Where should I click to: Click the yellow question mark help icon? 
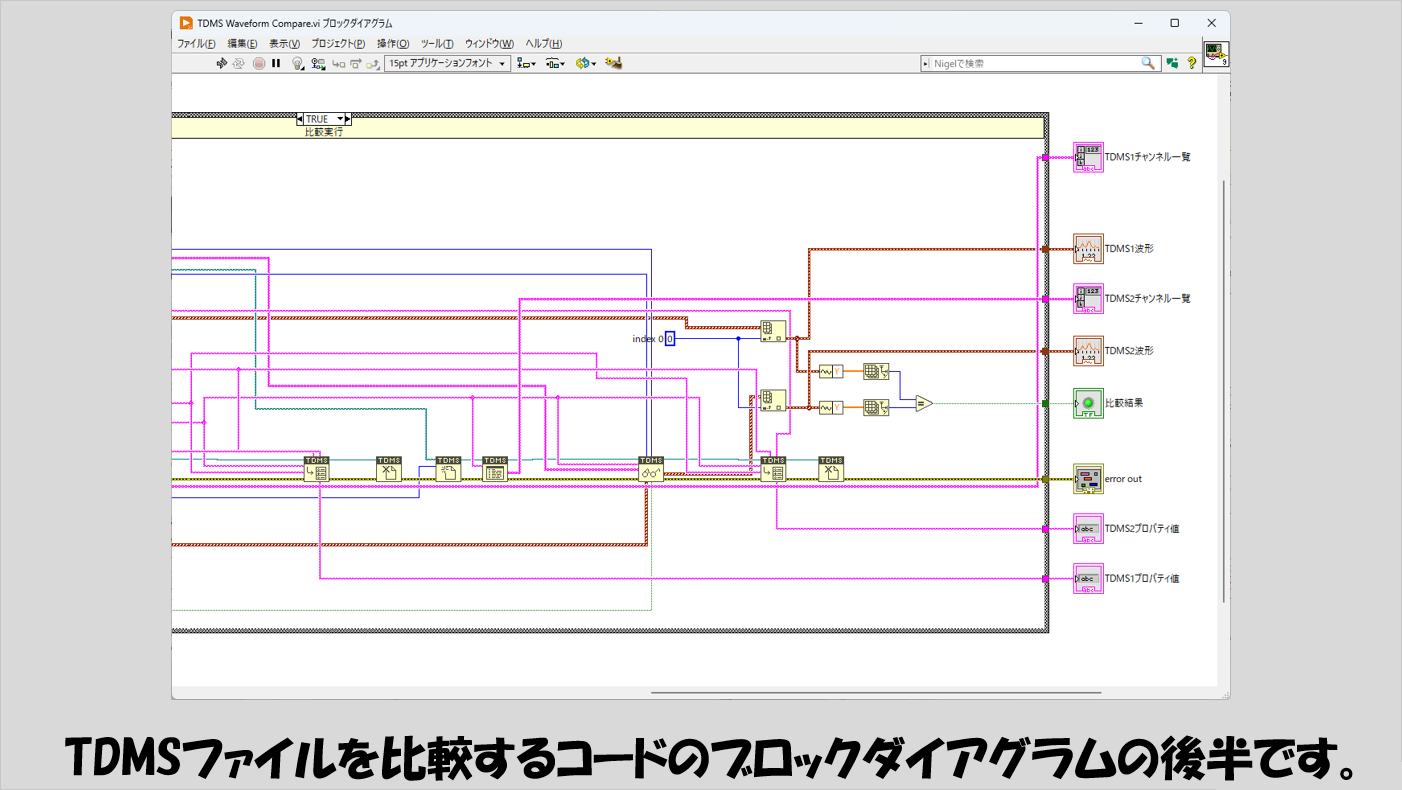(1192, 63)
